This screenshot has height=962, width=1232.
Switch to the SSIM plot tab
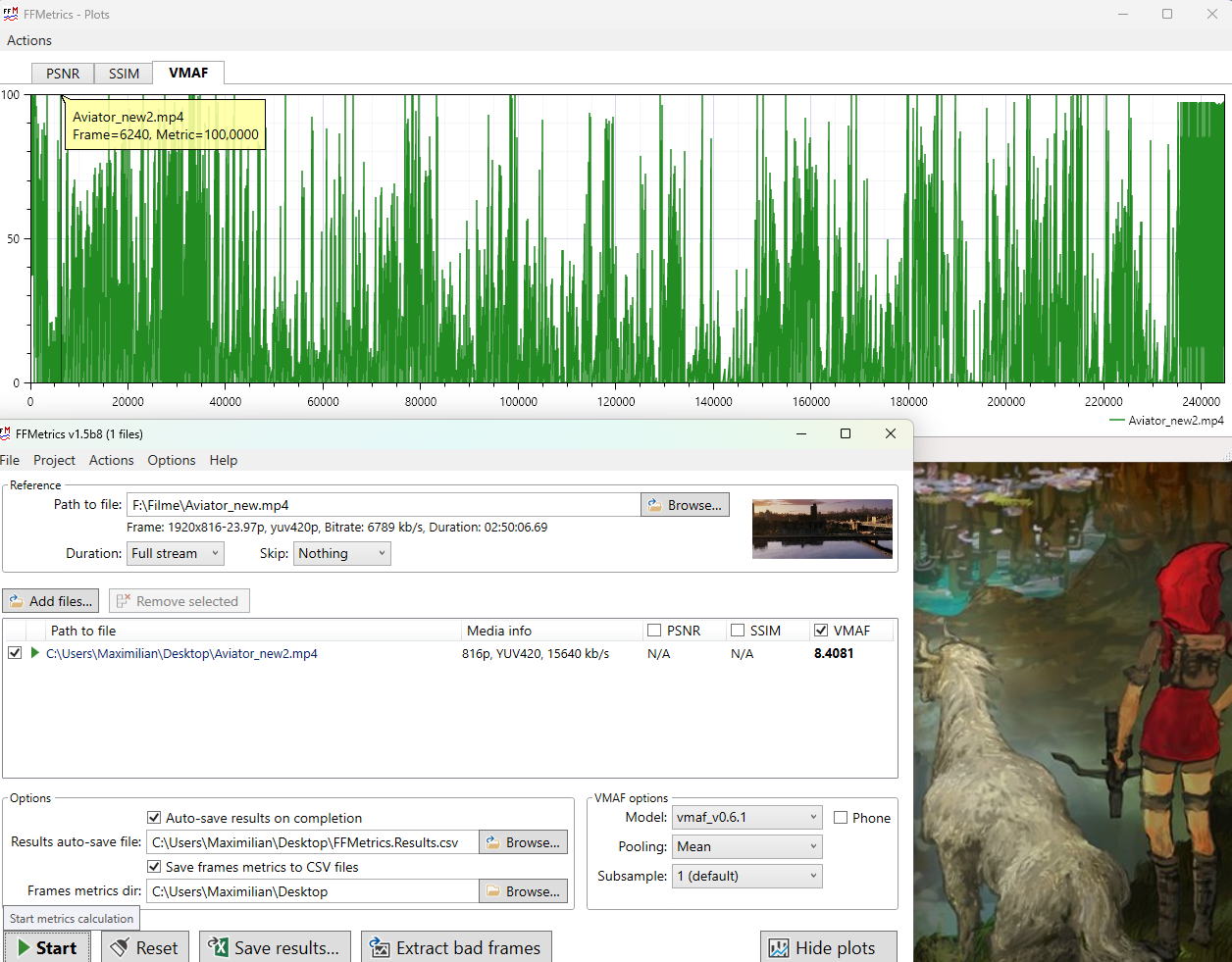tap(124, 74)
